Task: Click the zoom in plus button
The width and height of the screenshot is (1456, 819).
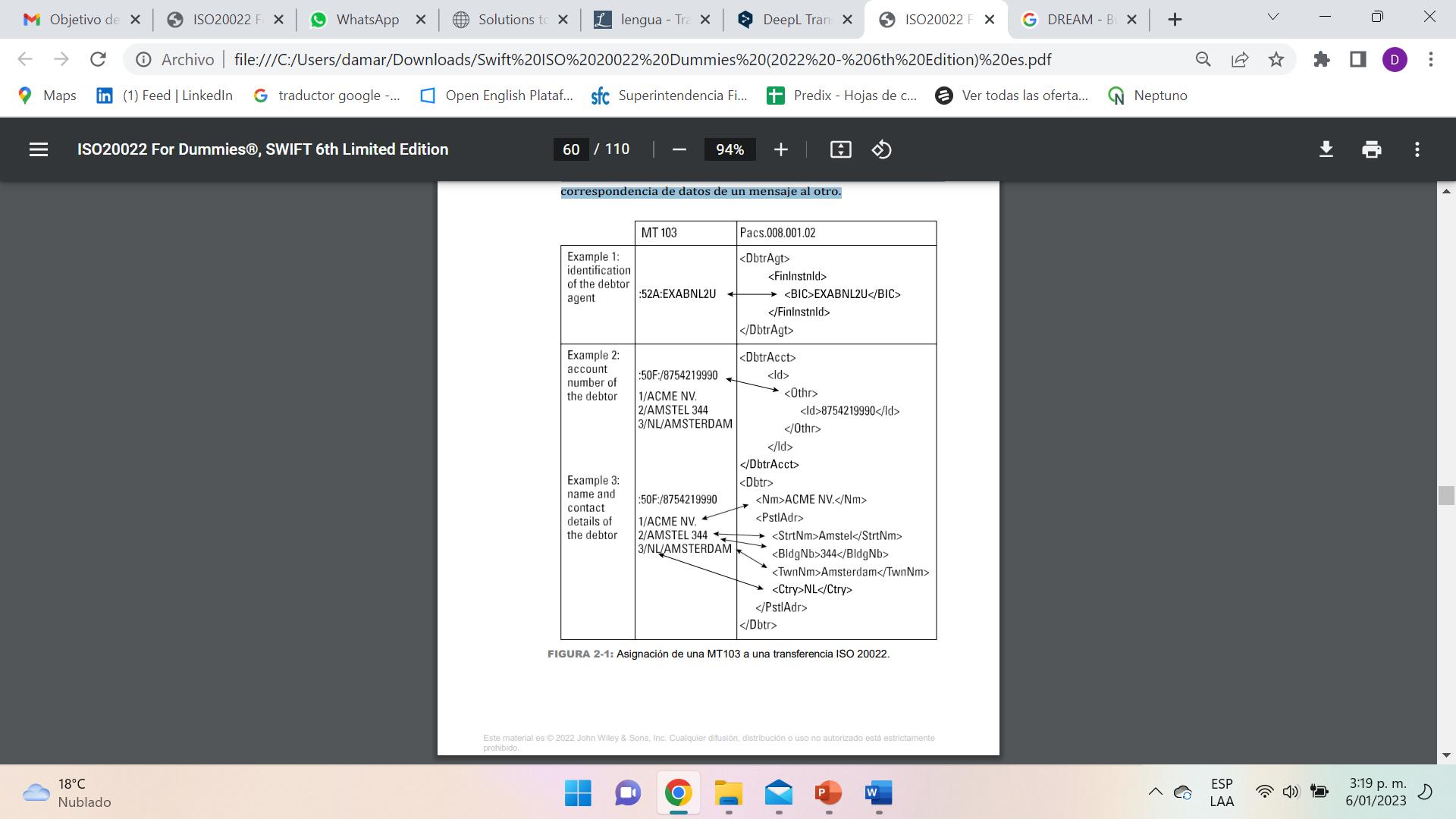Action: click(781, 149)
